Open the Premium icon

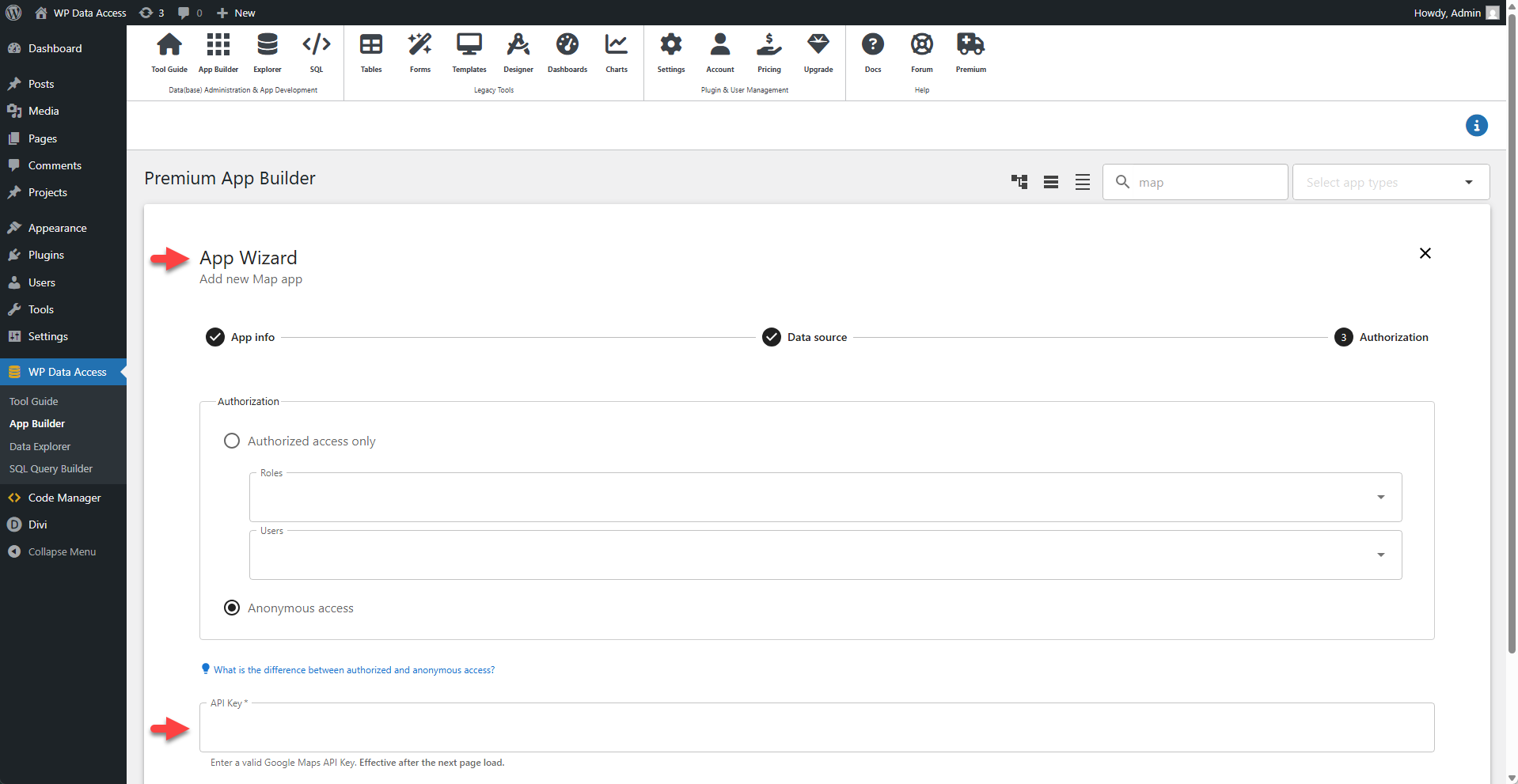[970, 51]
